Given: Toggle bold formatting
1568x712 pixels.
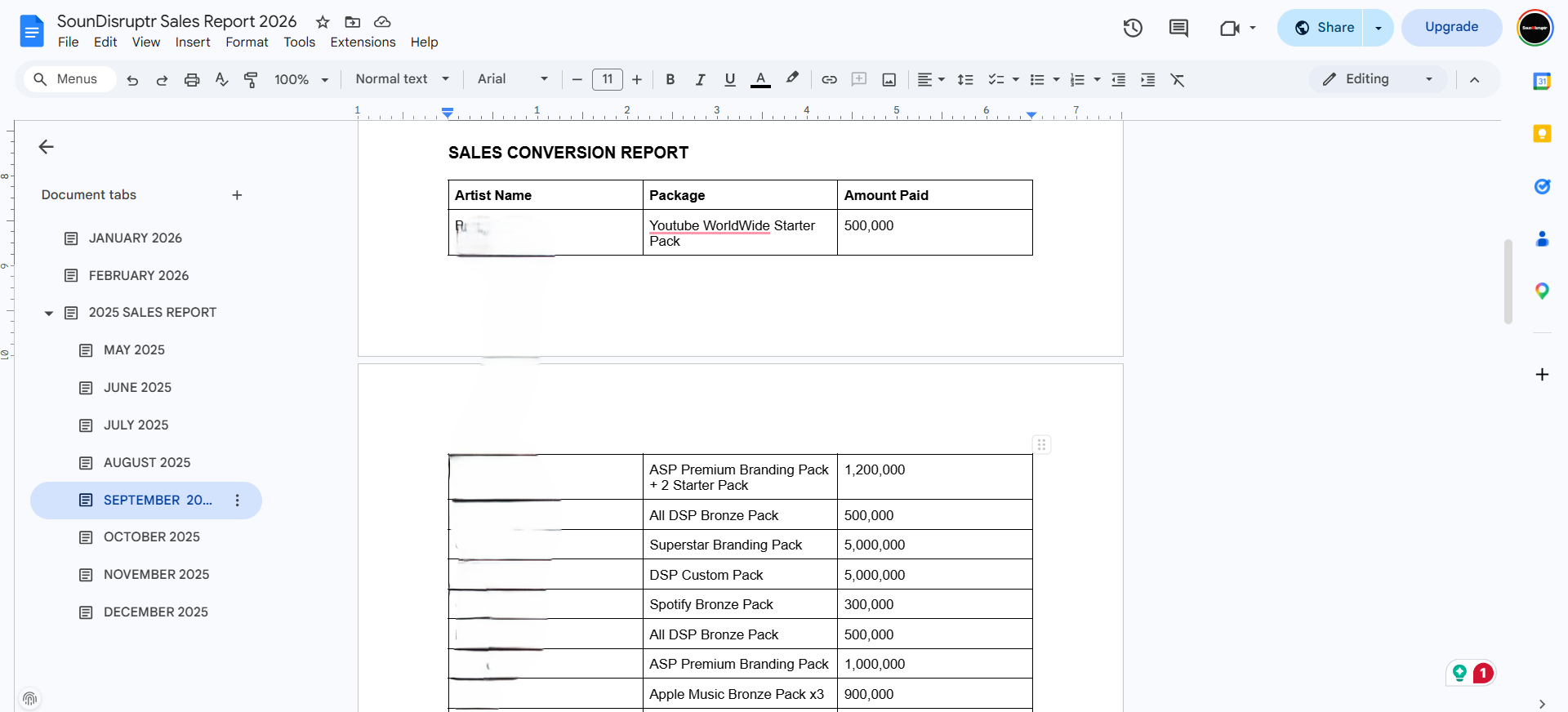Looking at the screenshot, I should point(670,80).
